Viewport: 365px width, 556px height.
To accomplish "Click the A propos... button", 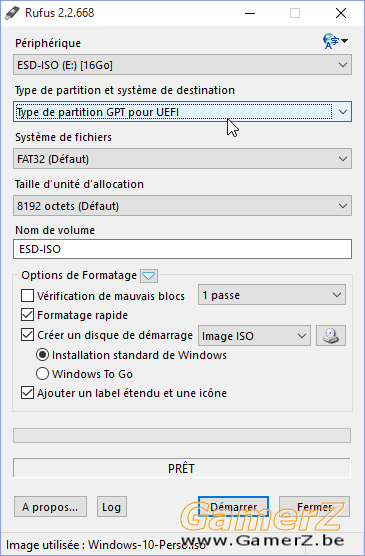I will [50, 507].
